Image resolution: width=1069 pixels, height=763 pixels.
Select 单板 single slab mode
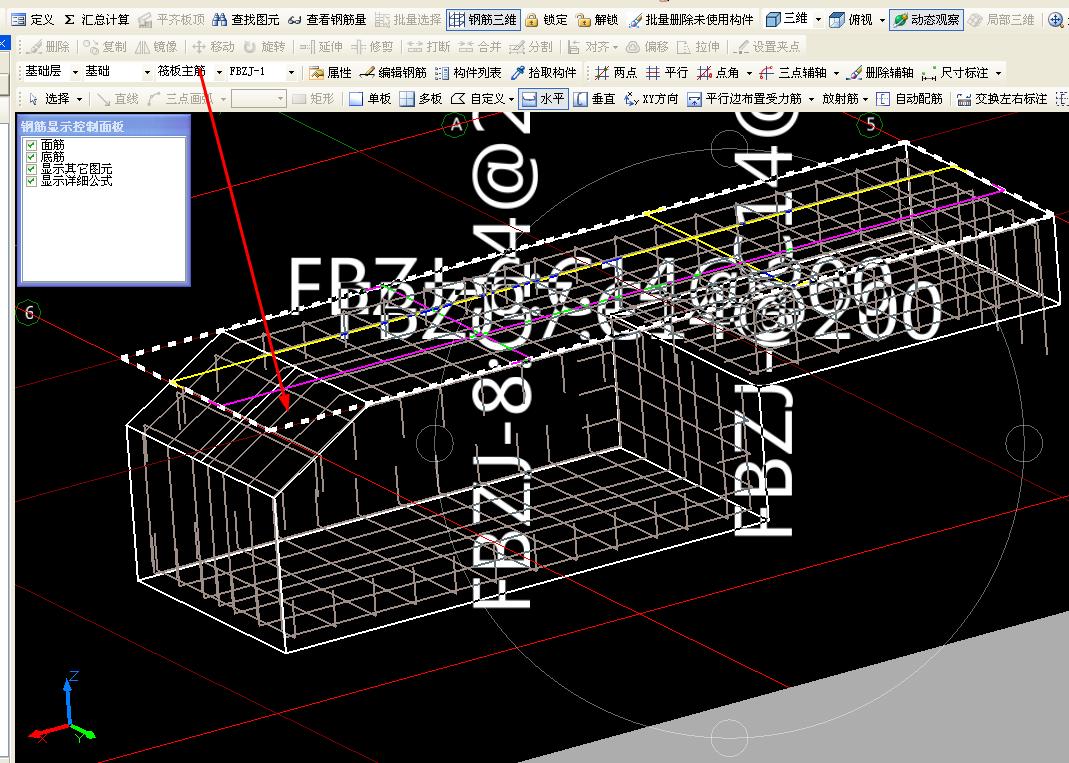coord(370,99)
